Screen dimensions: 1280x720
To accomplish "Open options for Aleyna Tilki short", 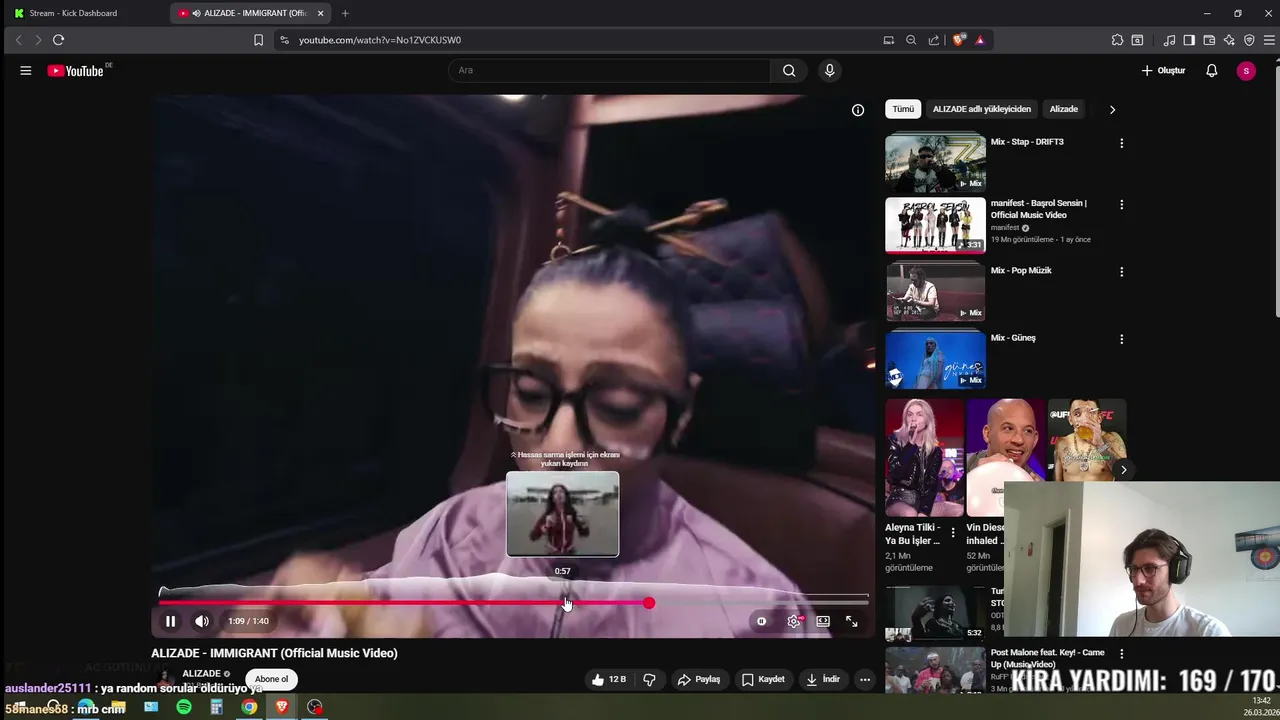I will 952,533.
